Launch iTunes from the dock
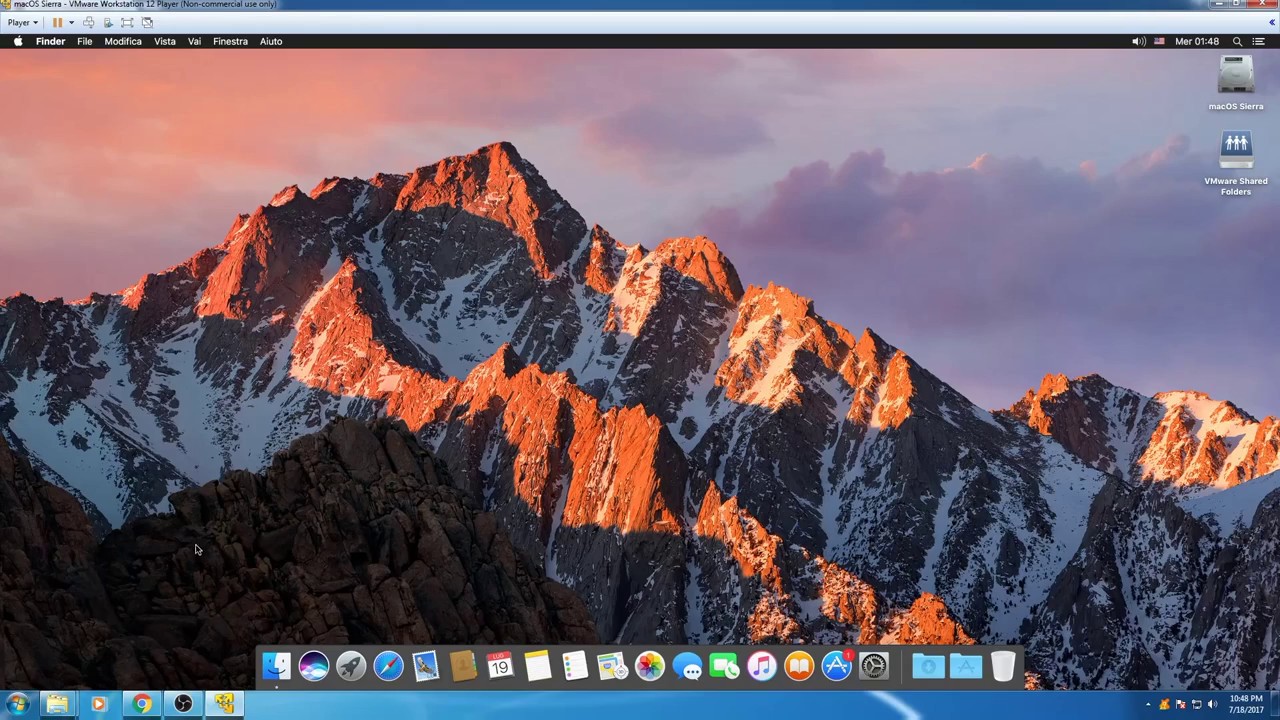 click(x=762, y=666)
